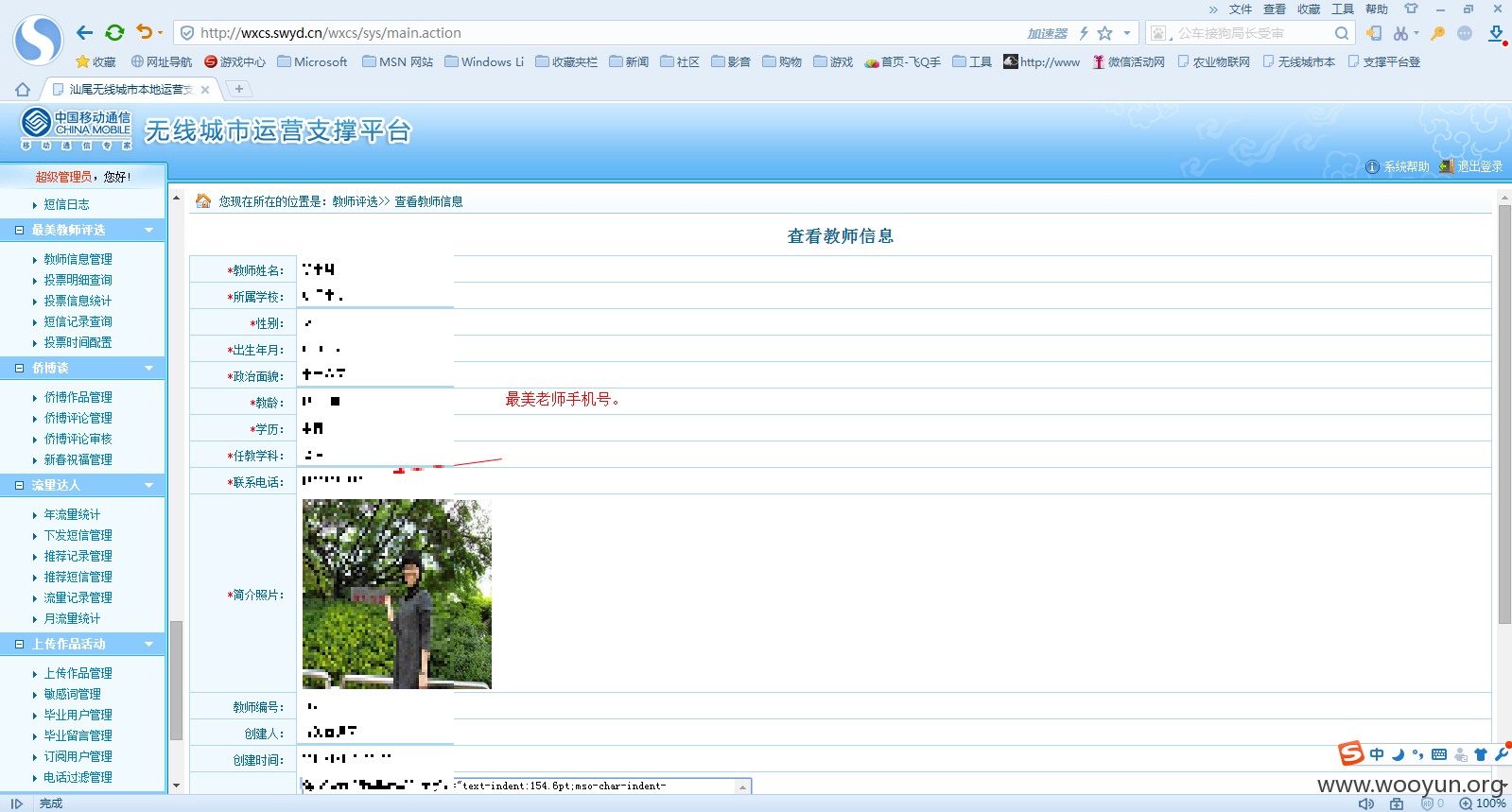Viewport: 1512px width, 812px height.
Task: Reload the page with green refresh icon
Action: (114, 33)
